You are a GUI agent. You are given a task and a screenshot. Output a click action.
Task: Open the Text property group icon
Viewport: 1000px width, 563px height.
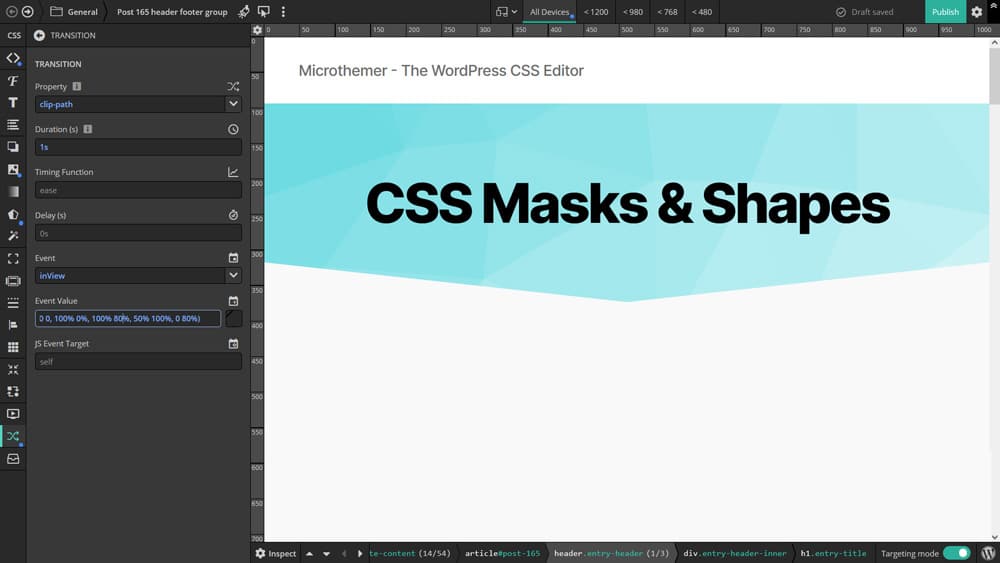click(x=13, y=102)
